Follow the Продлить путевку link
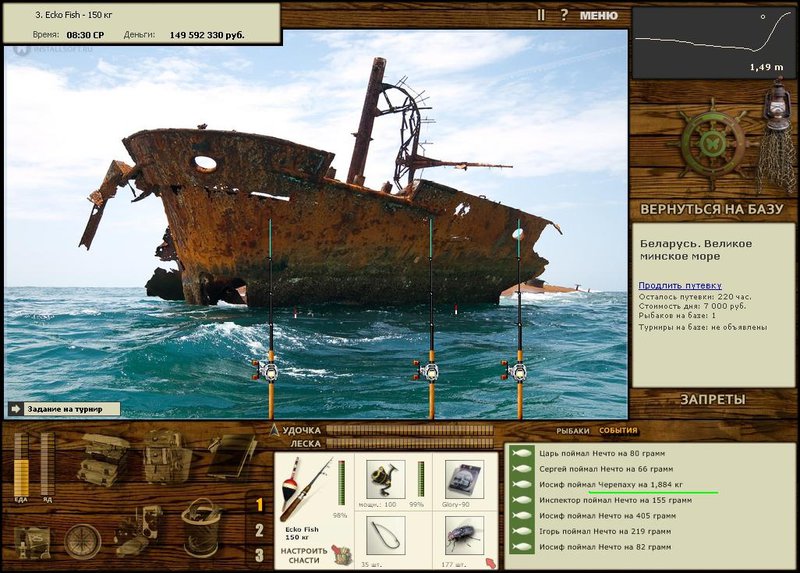 [x=680, y=286]
